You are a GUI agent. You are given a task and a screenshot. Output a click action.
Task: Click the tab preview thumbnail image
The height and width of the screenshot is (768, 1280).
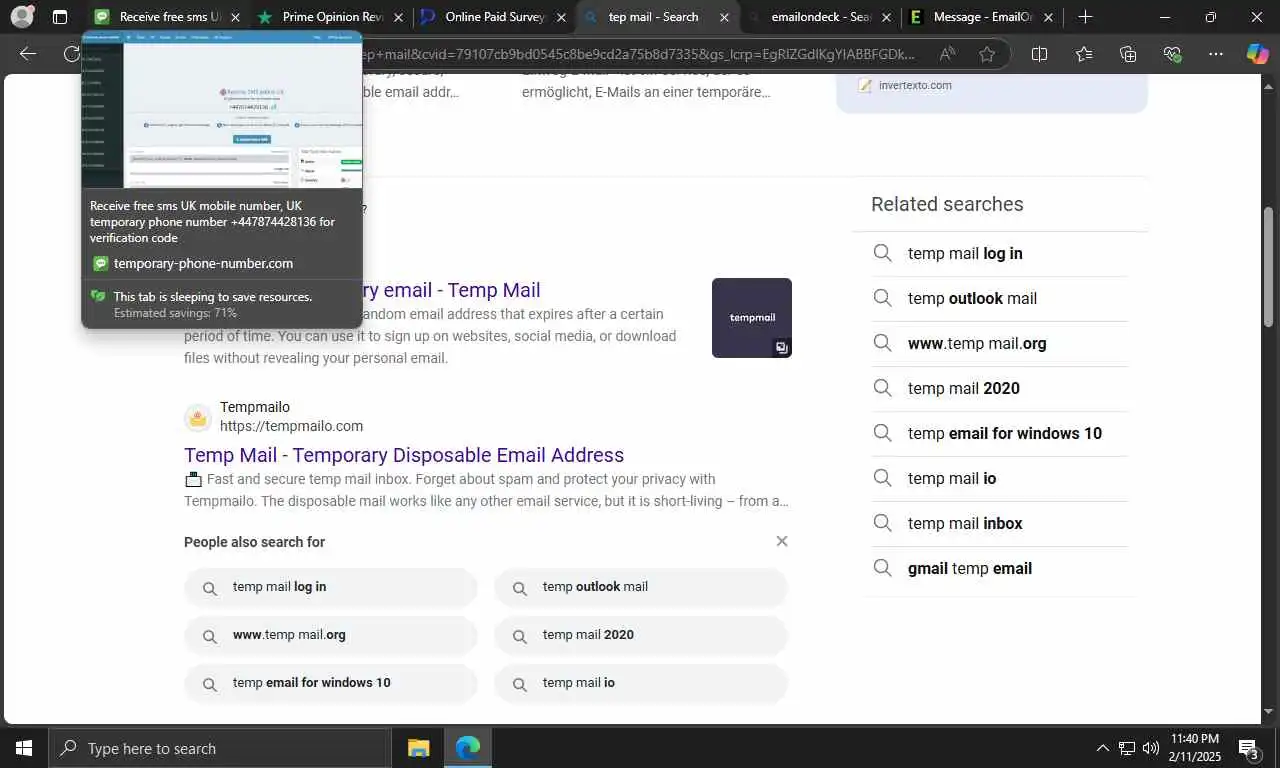[x=222, y=109]
